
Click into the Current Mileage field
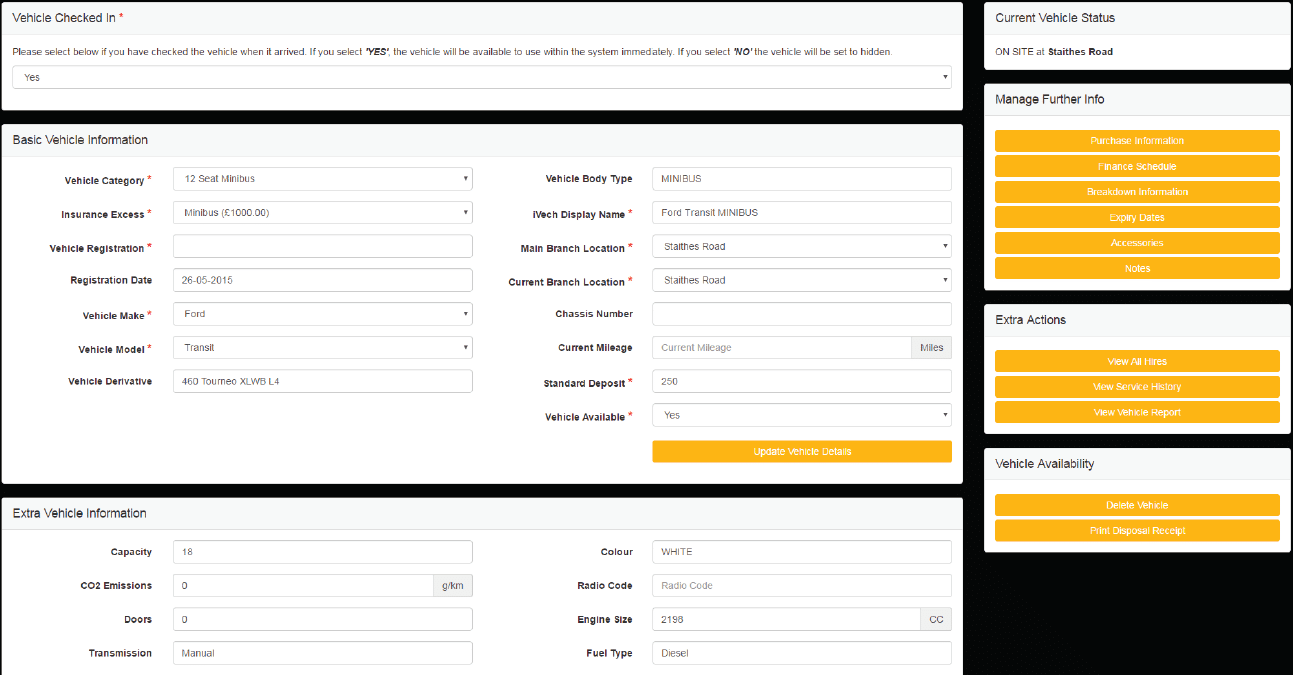pos(781,348)
